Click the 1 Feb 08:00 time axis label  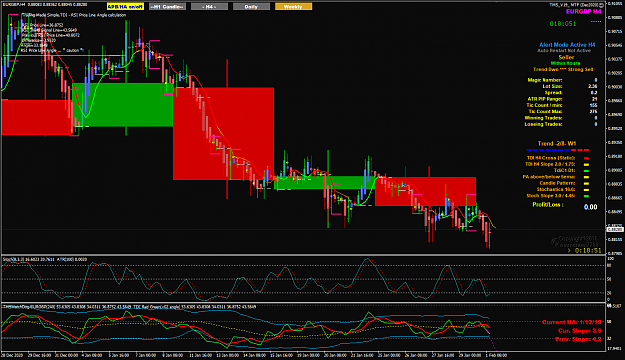point(496,355)
